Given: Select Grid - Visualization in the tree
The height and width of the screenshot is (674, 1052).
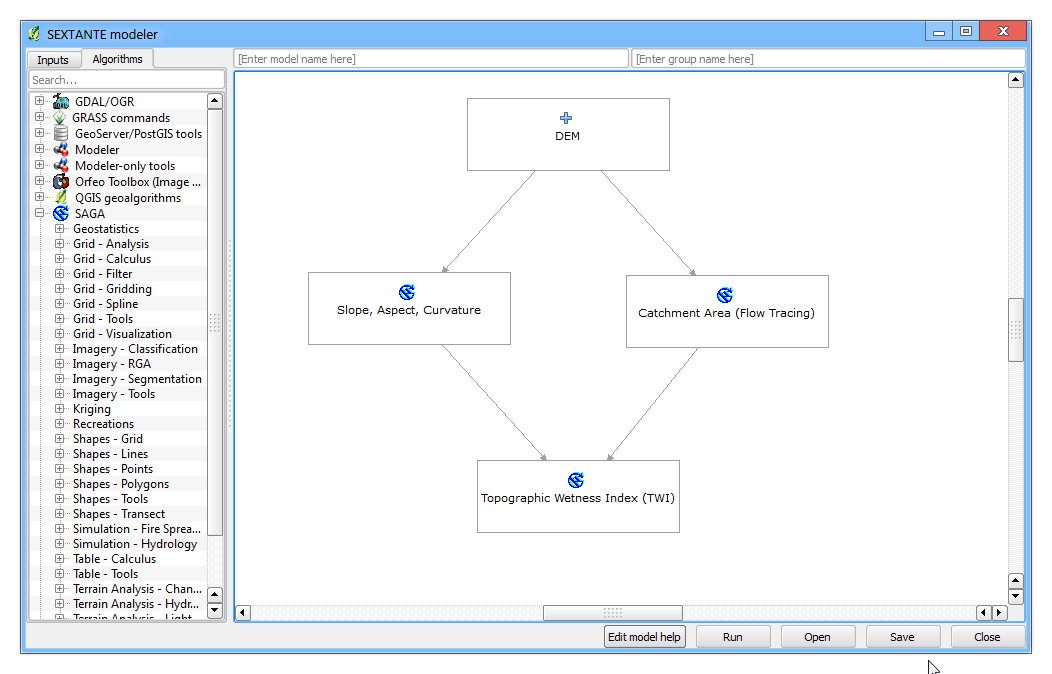Looking at the screenshot, I should pyautogui.click(x=123, y=333).
